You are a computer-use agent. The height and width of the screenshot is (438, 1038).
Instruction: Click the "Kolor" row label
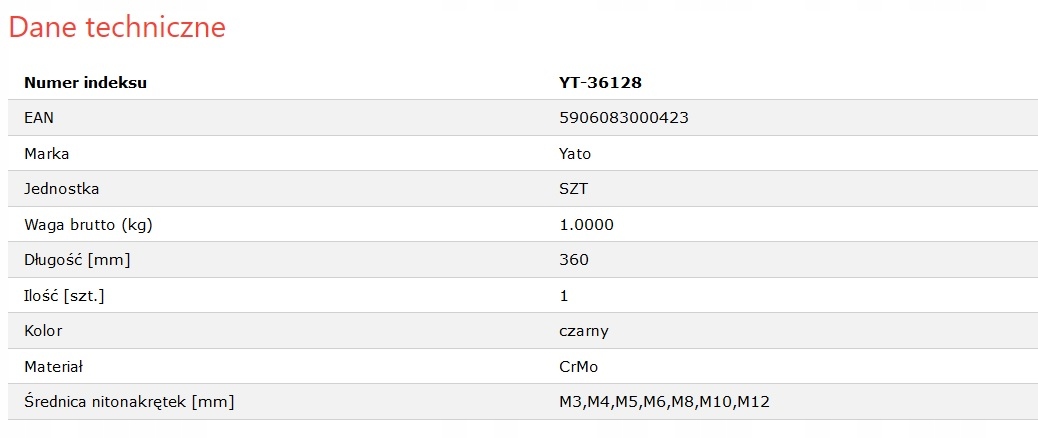coord(43,331)
